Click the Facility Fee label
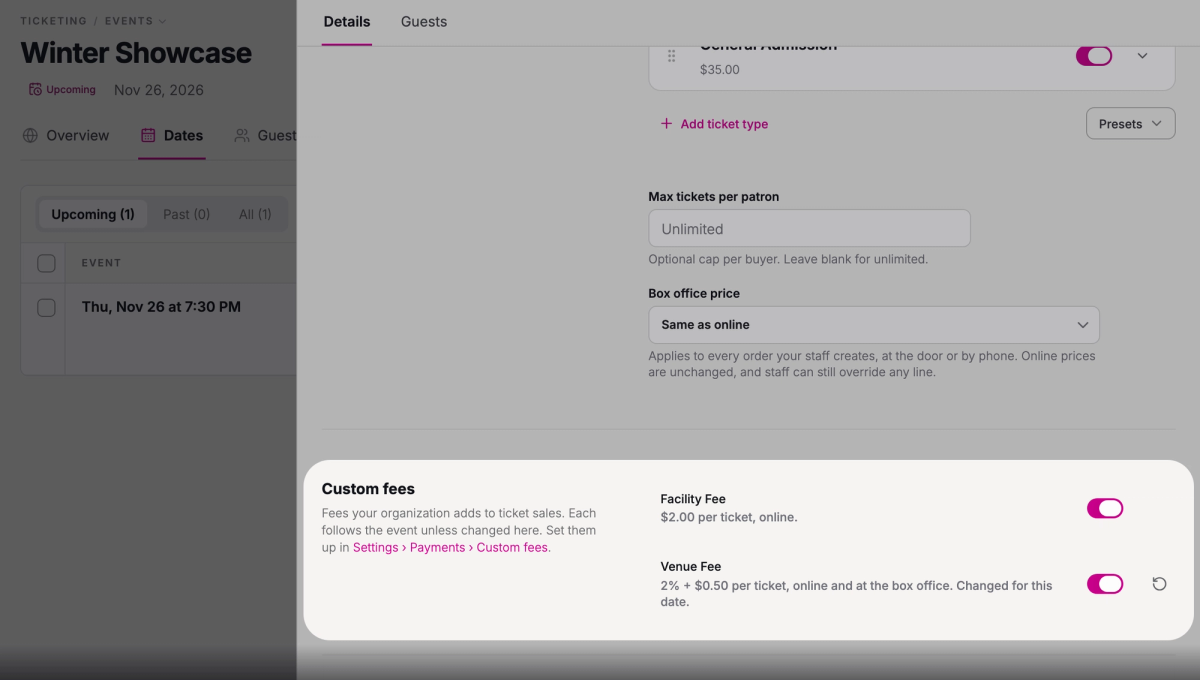 click(693, 499)
